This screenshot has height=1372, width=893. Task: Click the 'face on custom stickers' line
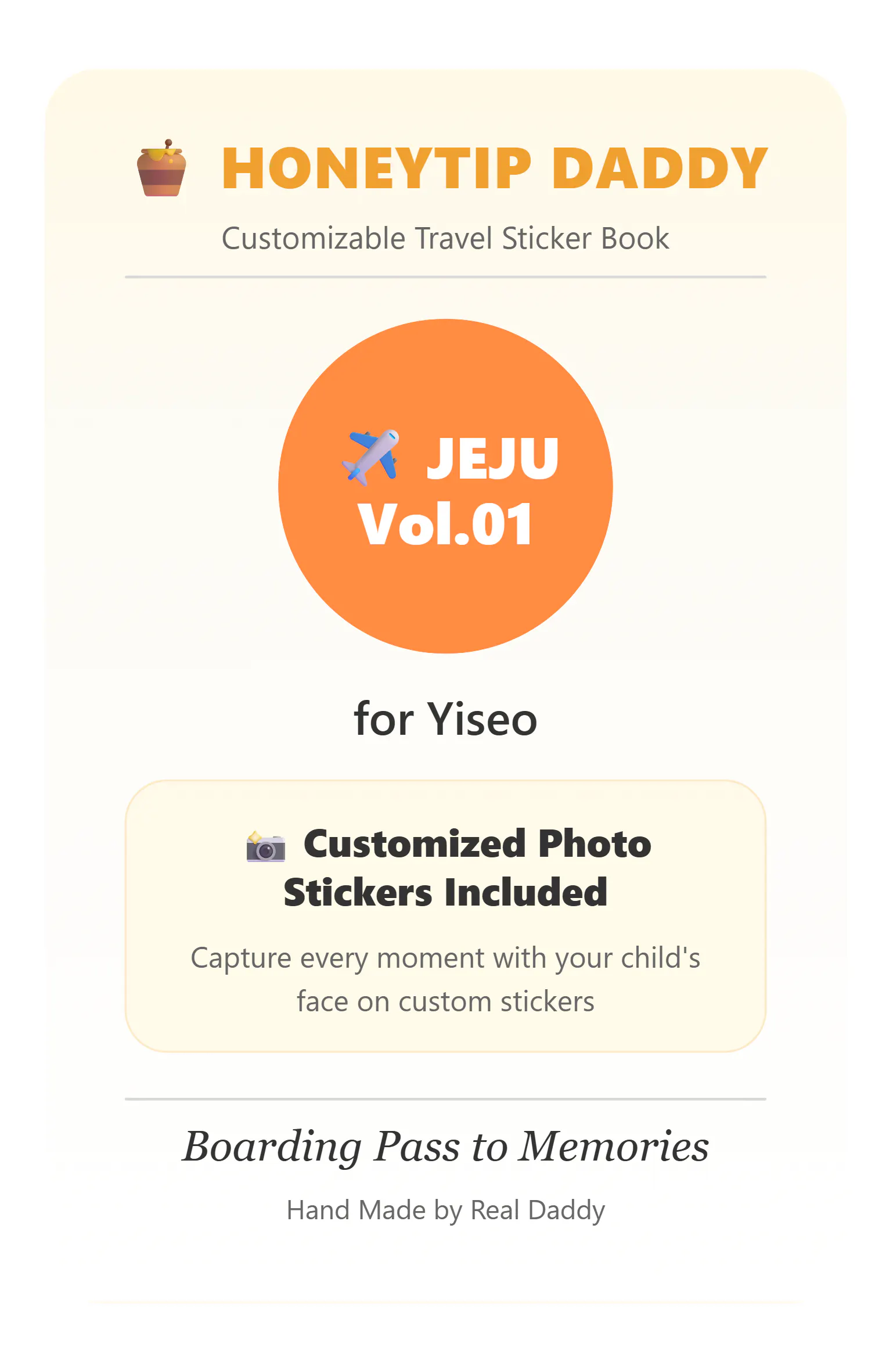[445, 1002]
